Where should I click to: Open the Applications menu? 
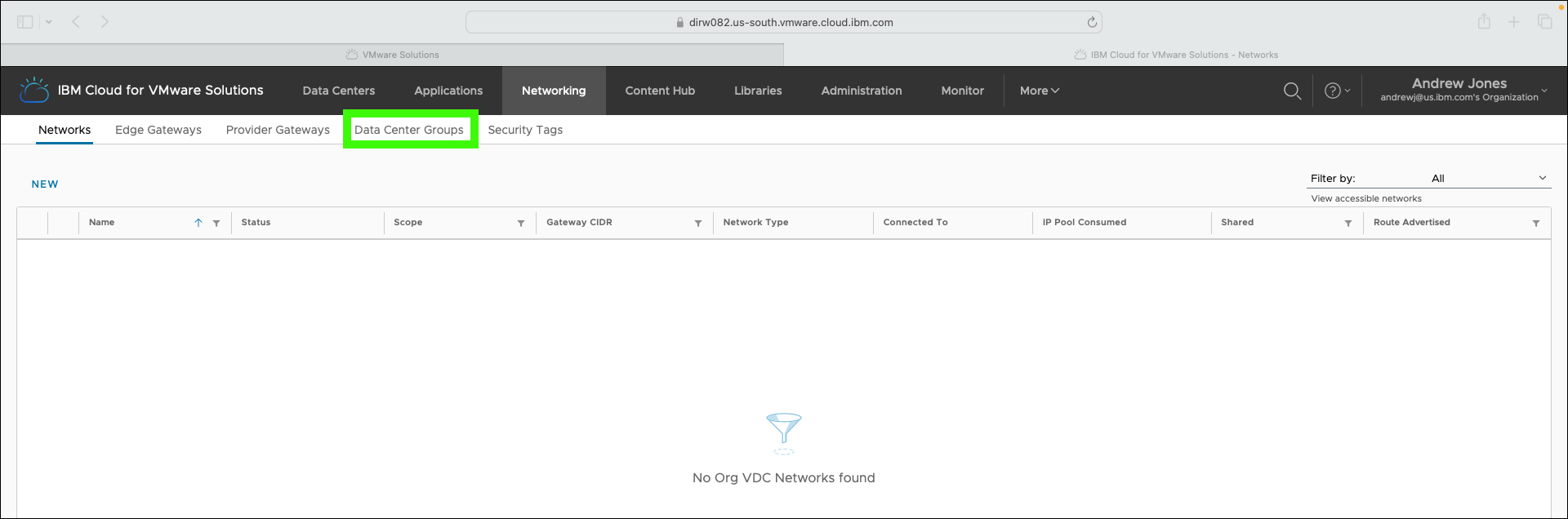(x=448, y=91)
